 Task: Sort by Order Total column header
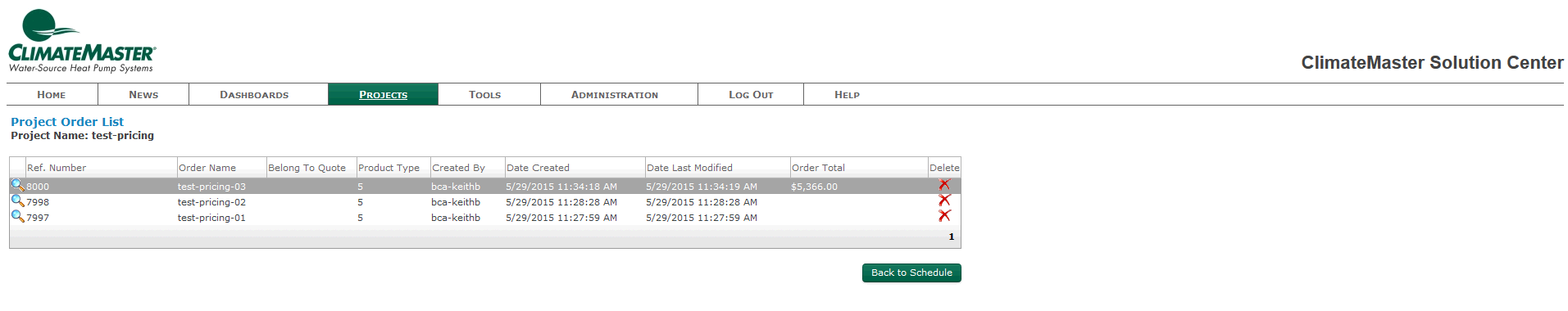tap(818, 168)
